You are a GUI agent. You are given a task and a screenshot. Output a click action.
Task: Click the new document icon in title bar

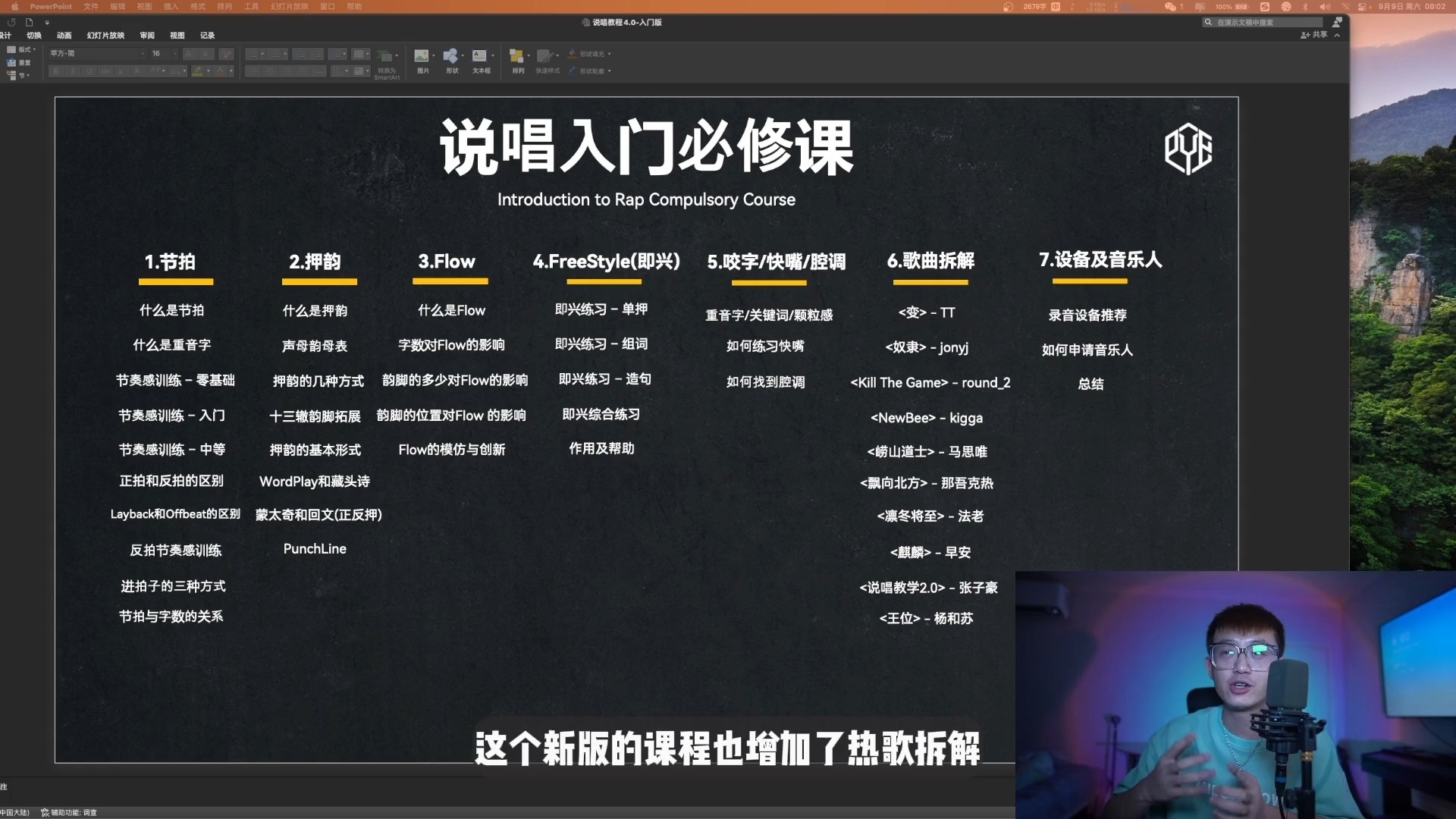tap(30, 22)
